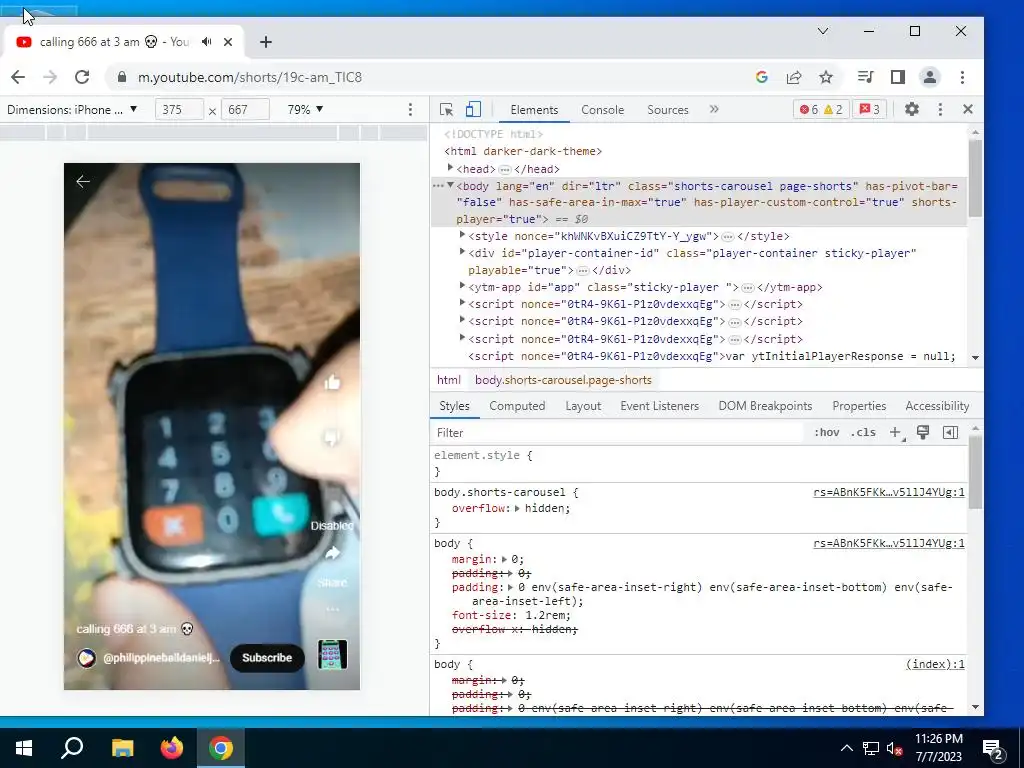Viewport: 1024px width, 768px height.
Task: Click the errors and warnings counter
Action: tap(822, 109)
